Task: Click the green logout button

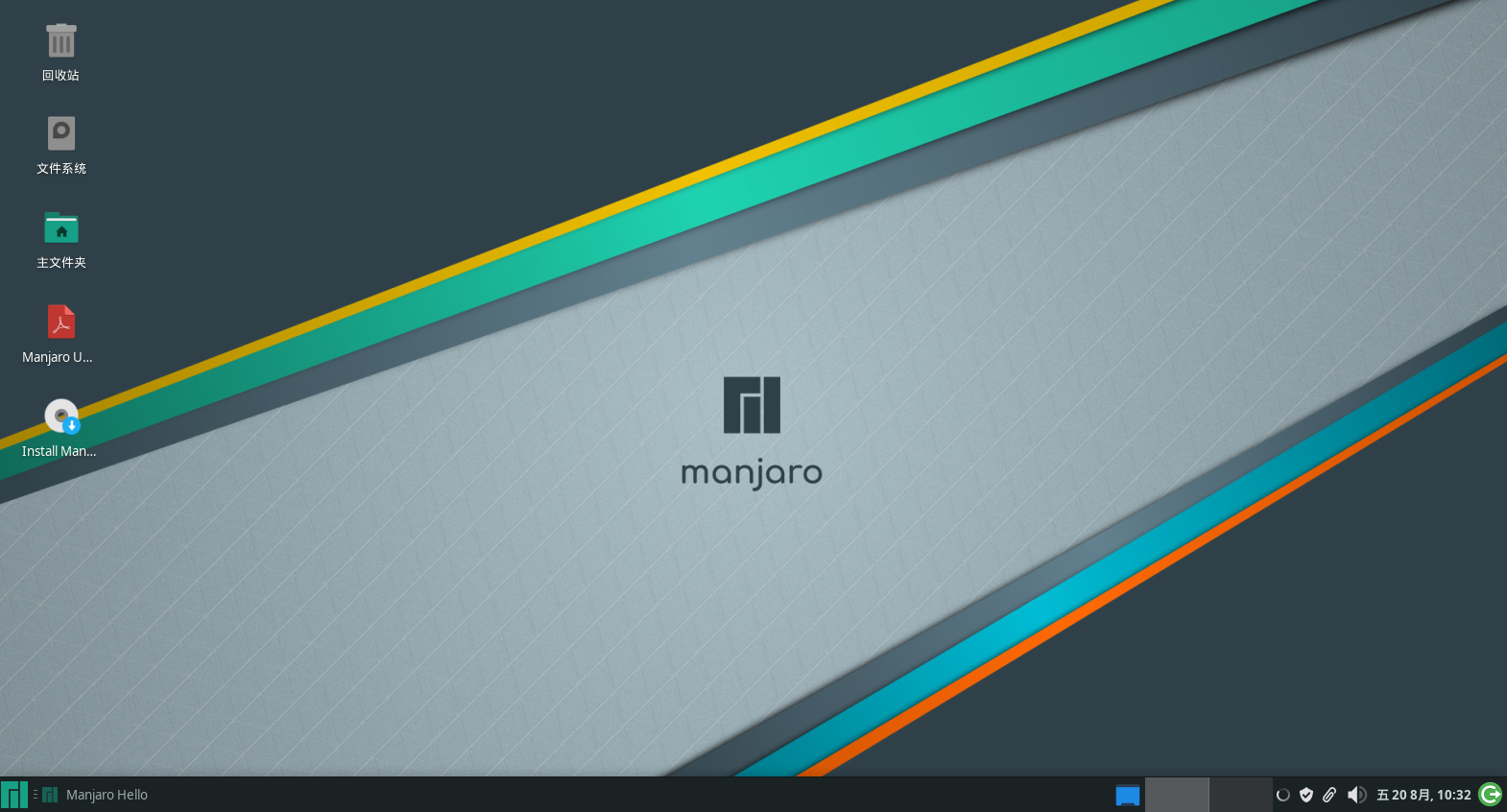Action: point(1491,794)
